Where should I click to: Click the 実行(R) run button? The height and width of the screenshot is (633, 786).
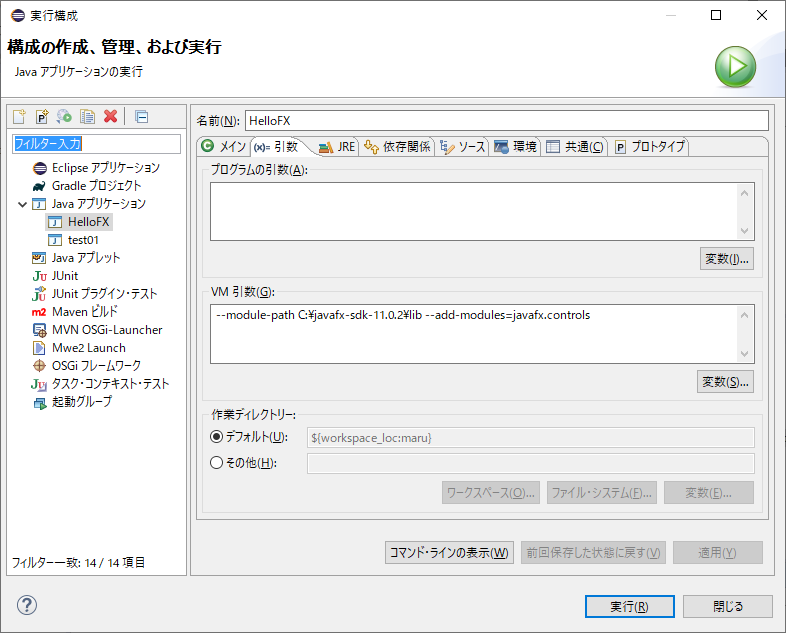point(630,606)
